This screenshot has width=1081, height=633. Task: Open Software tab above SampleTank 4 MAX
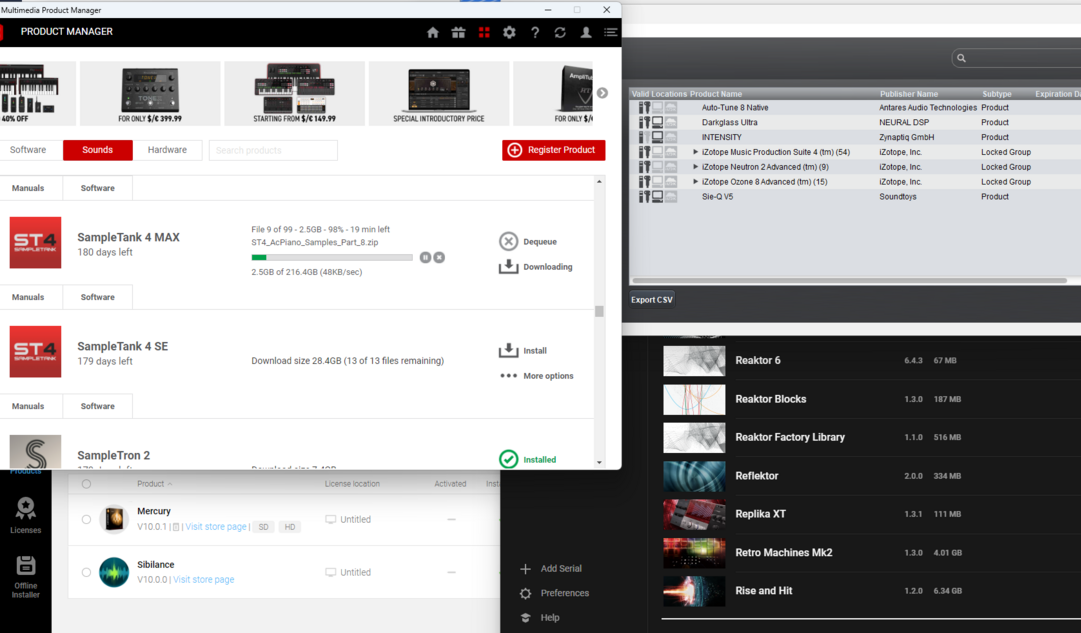pyautogui.click(x=97, y=188)
